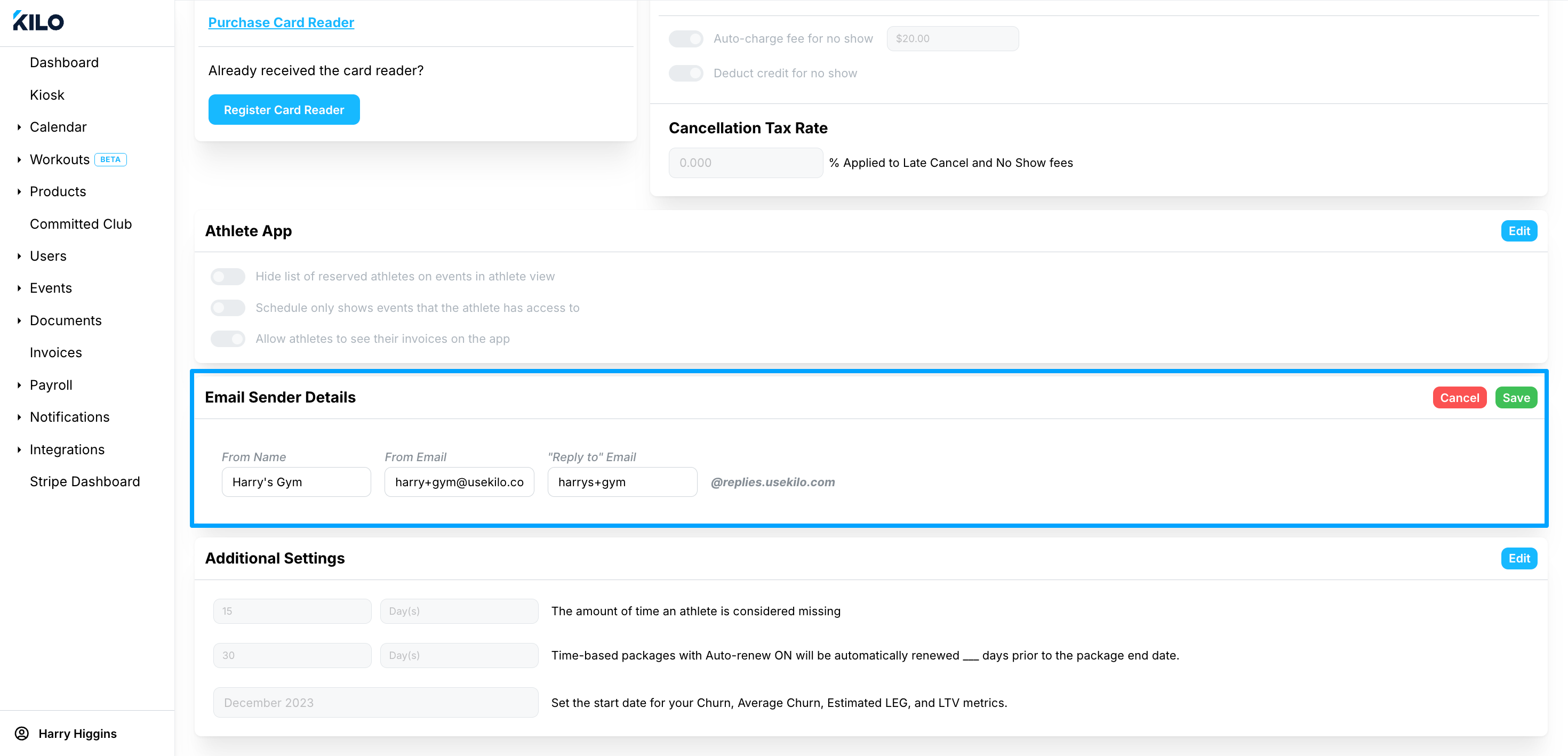The width and height of the screenshot is (1568, 756).
Task: Cancel editing Email Sender Details
Action: [x=1460, y=398]
